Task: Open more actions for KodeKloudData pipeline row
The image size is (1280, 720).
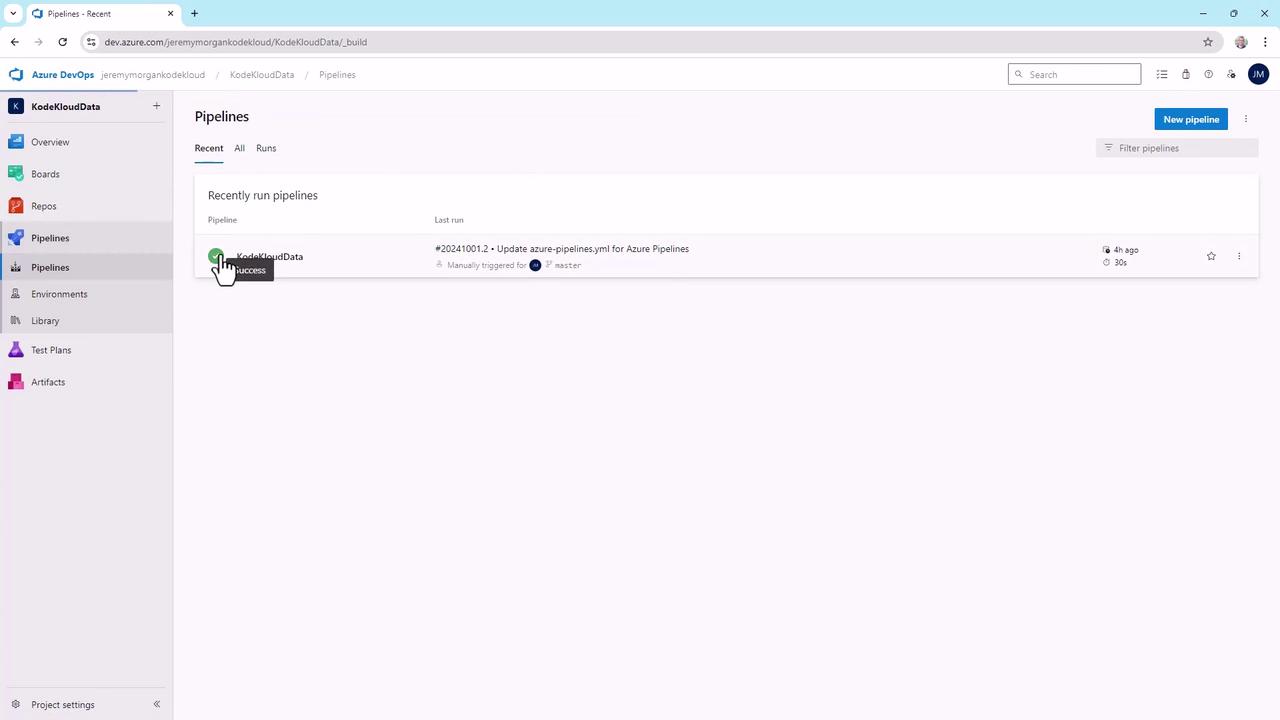Action: 1239,257
